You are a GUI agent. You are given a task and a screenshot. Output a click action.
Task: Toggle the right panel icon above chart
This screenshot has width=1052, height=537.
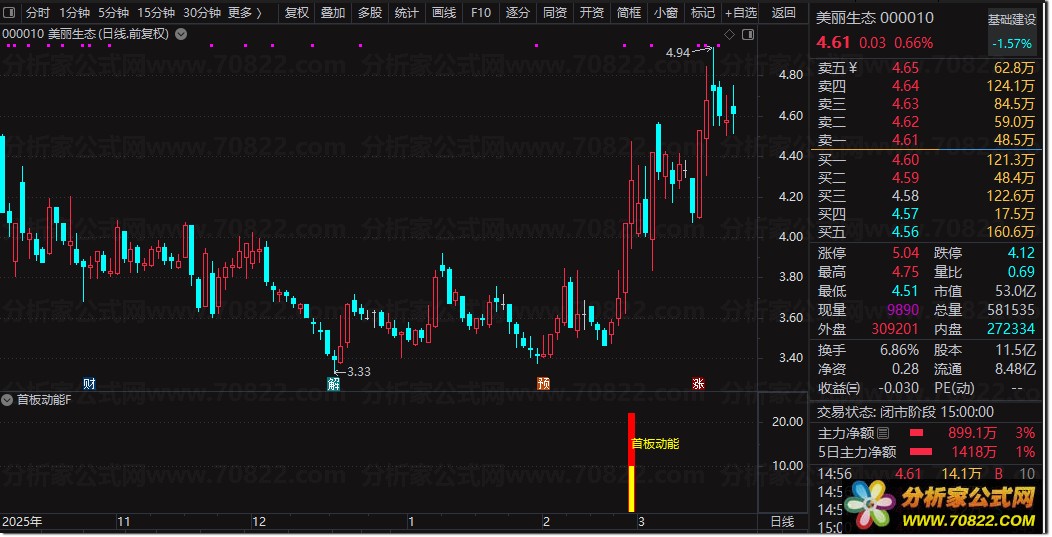tap(748, 34)
